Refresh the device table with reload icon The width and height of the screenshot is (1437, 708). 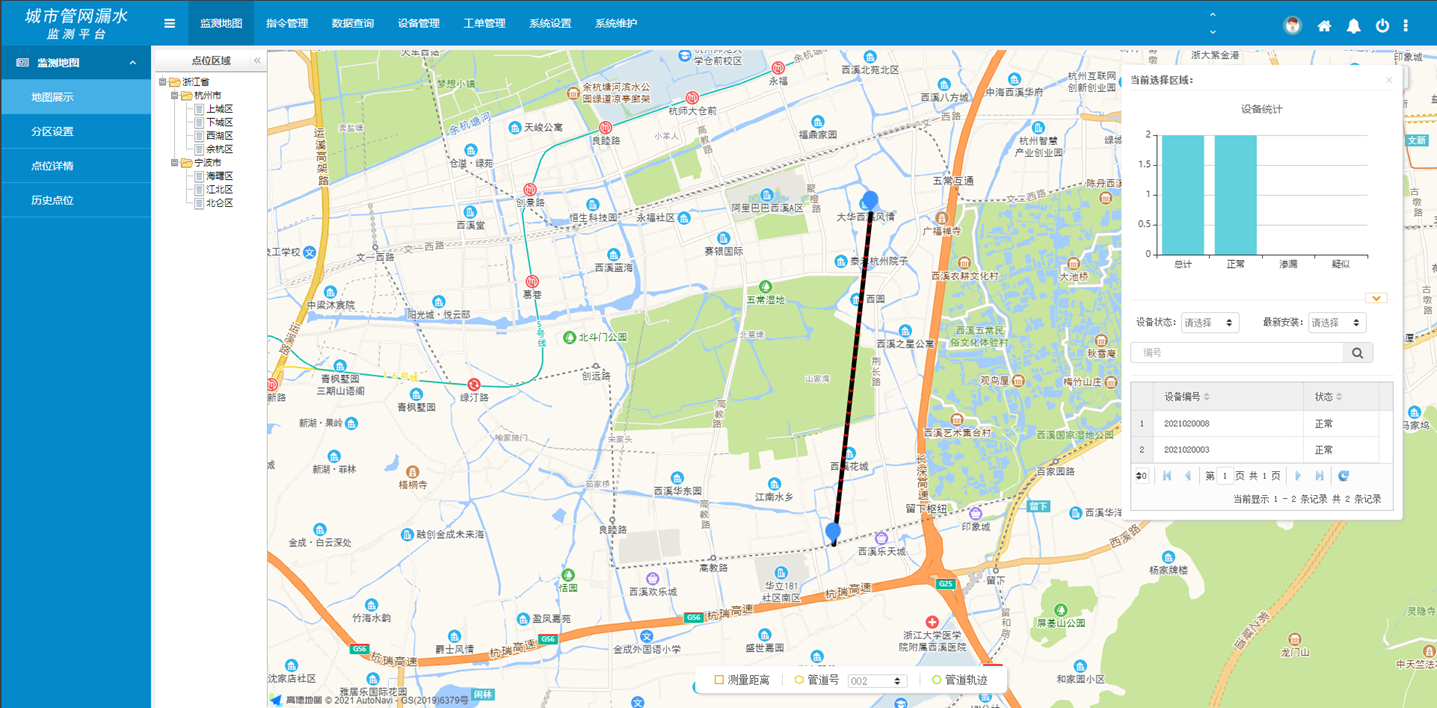(x=1343, y=476)
